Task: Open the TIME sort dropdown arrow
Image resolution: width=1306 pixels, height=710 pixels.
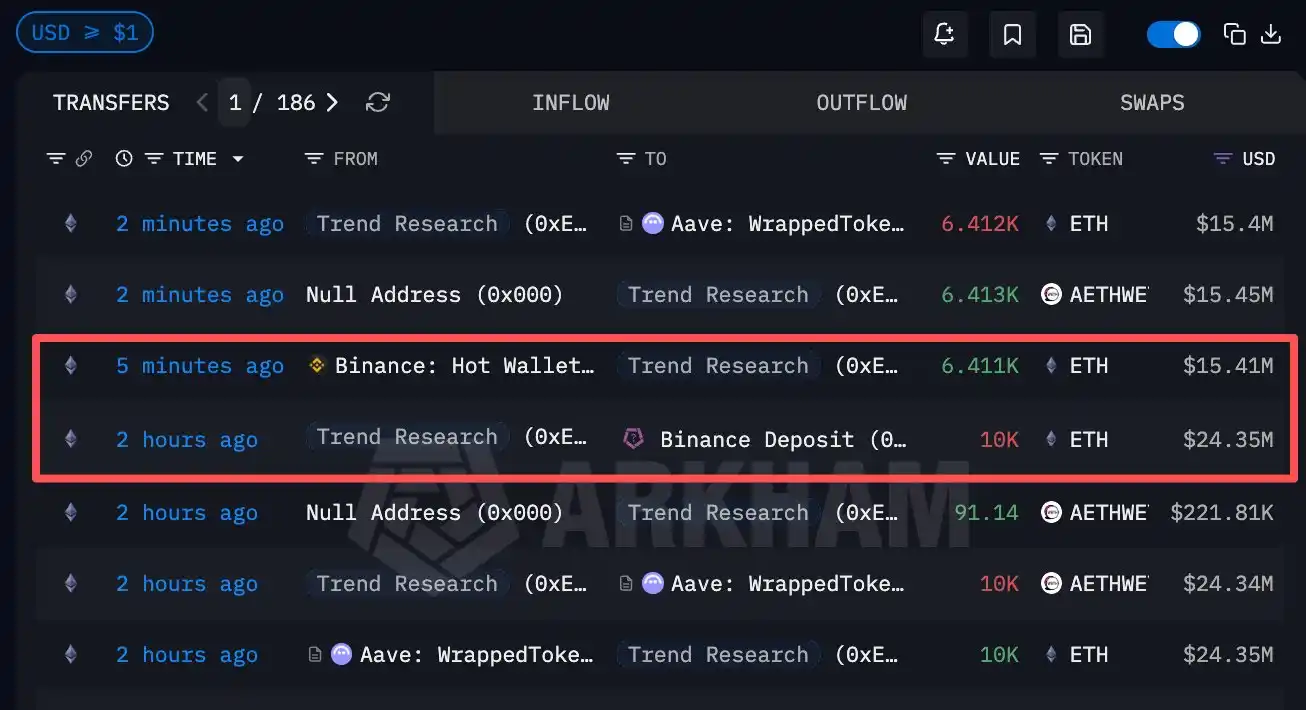Action: click(x=238, y=159)
